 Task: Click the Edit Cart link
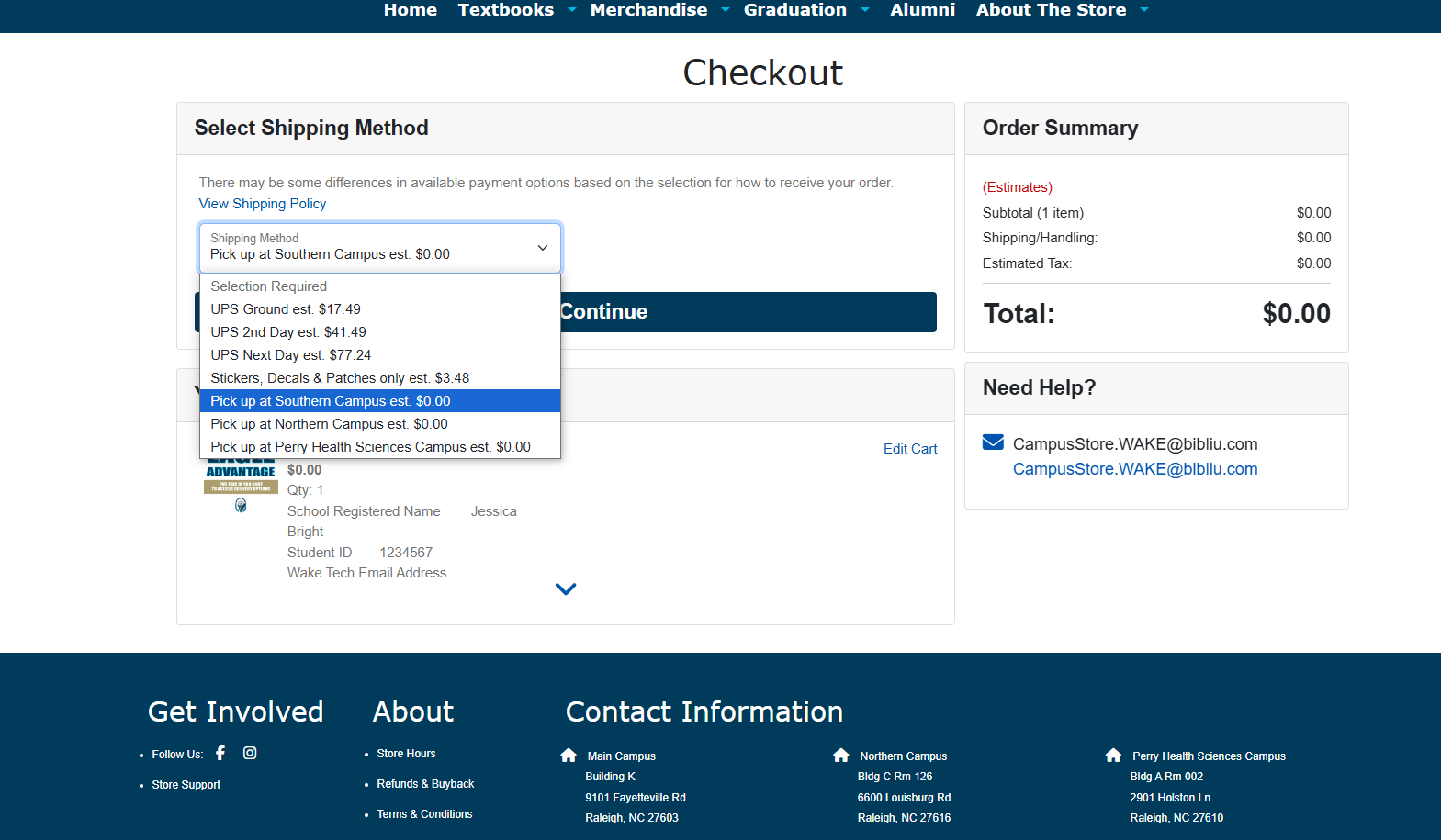tap(909, 449)
